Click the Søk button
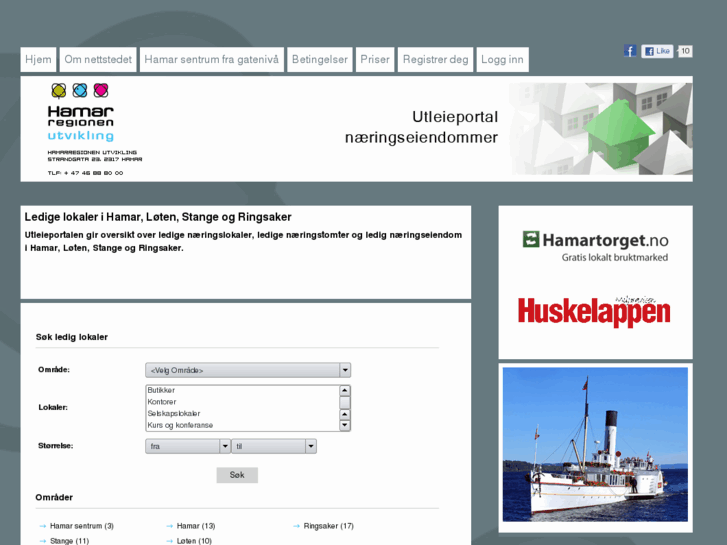The height and width of the screenshot is (545, 727). [x=237, y=475]
